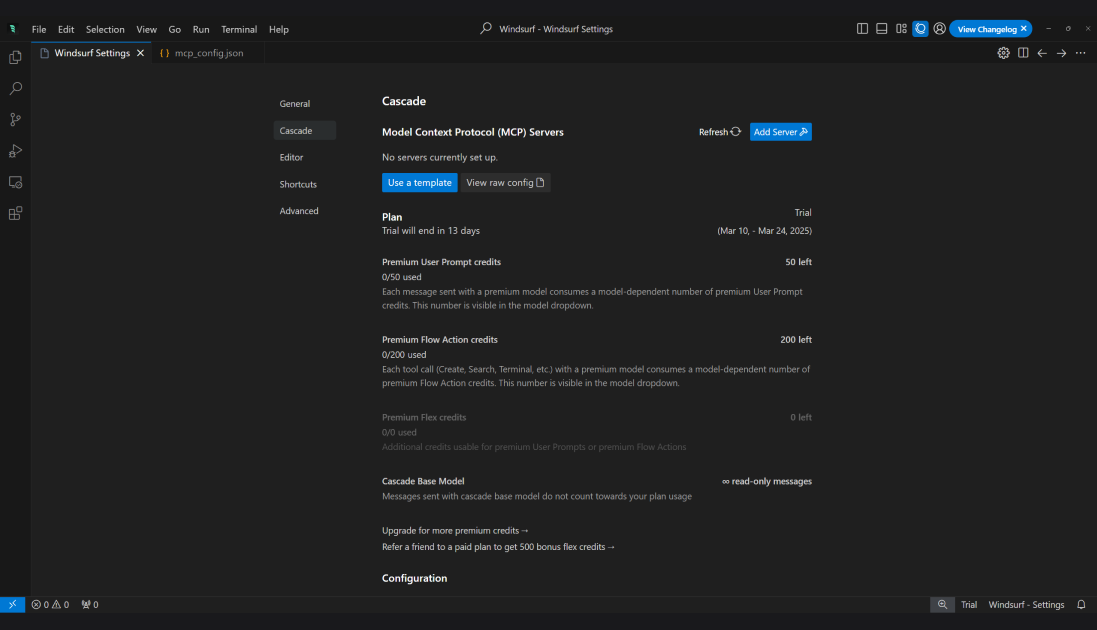
Task: Switch to the mcp_config.json tab
Action: click(x=208, y=53)
